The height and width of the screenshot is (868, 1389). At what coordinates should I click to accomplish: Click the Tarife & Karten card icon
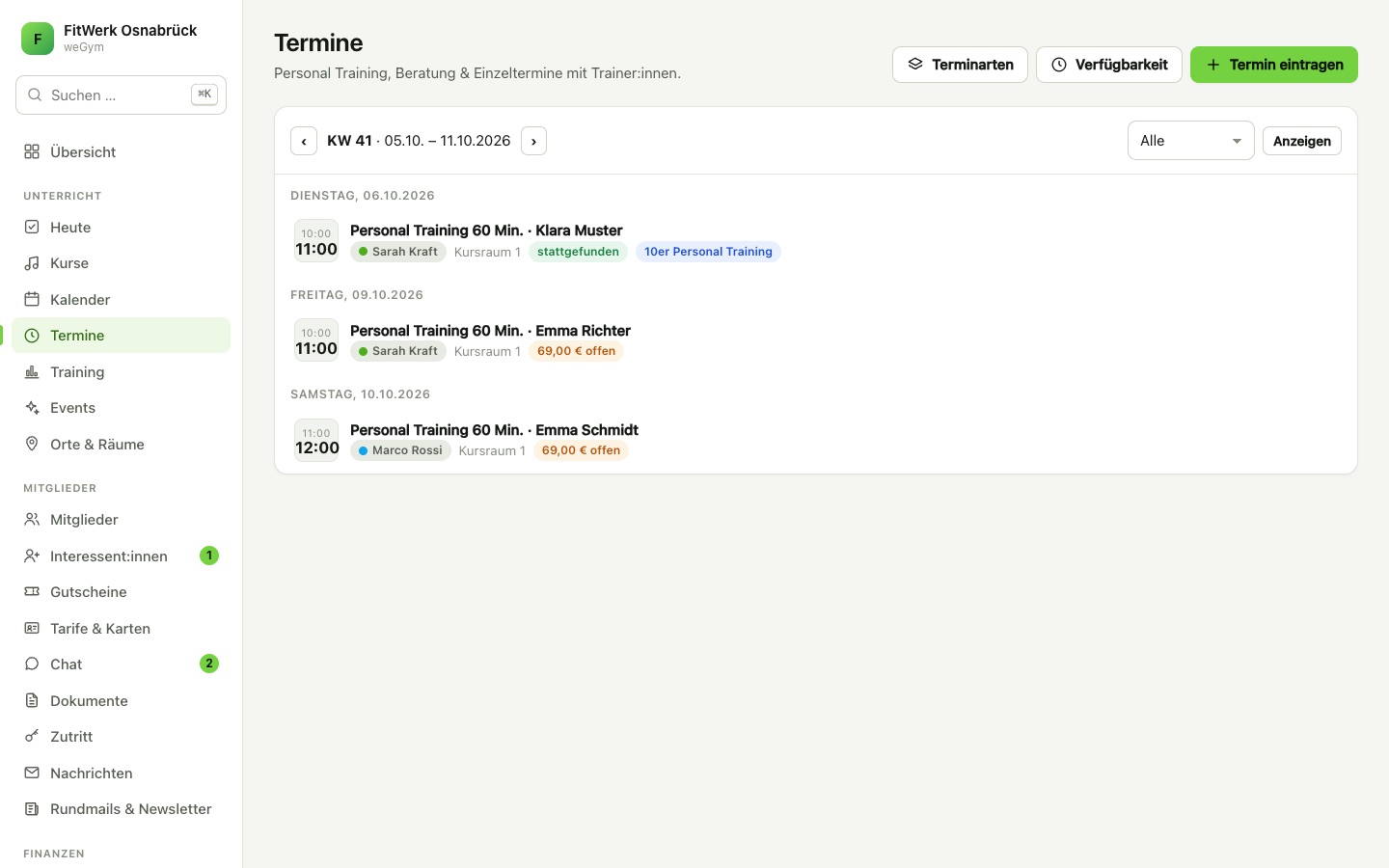pos(32,628)
